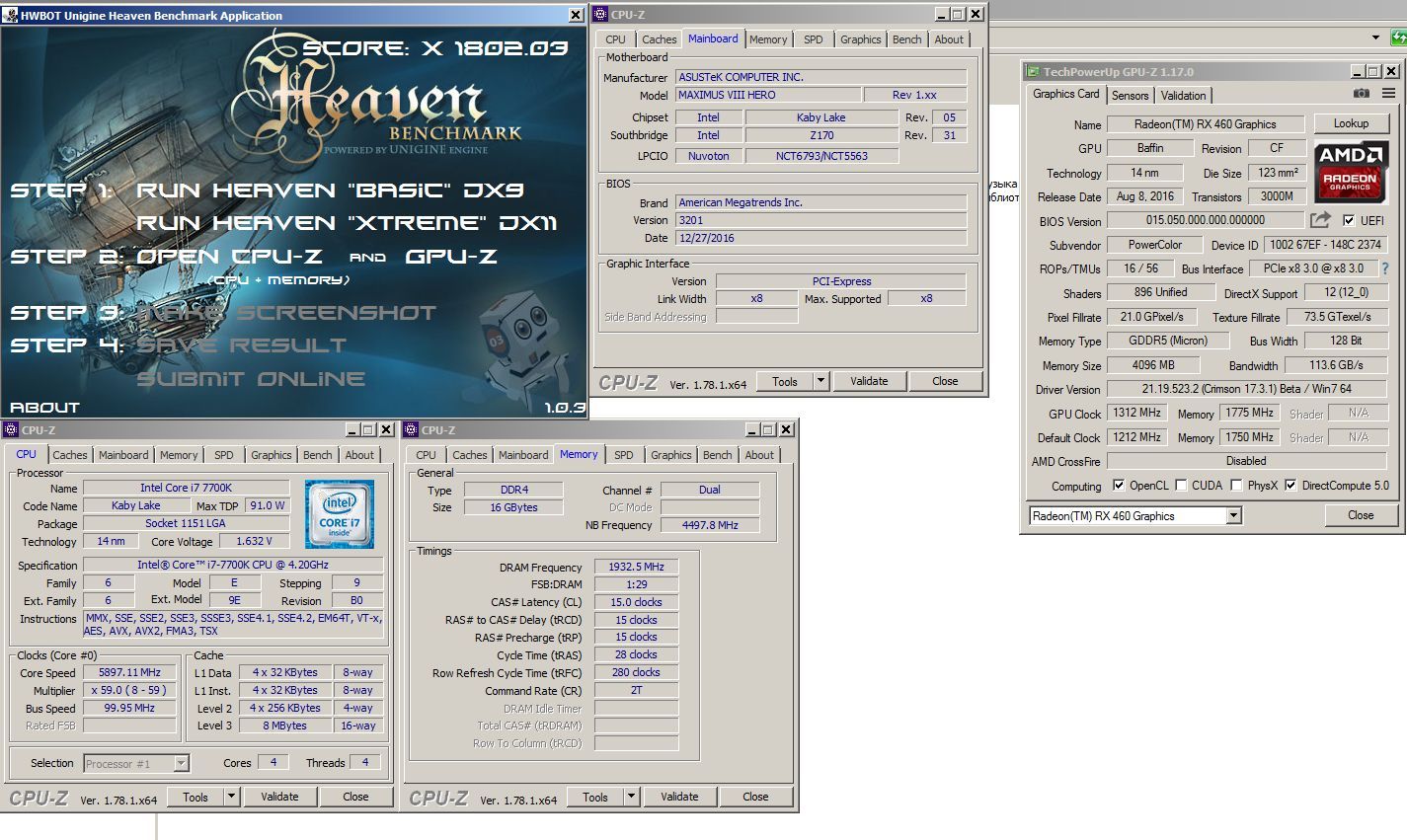Click the Heaven score X 1802.03
The height and width of the screenshot is (840, 1407).
coord(435,47)
